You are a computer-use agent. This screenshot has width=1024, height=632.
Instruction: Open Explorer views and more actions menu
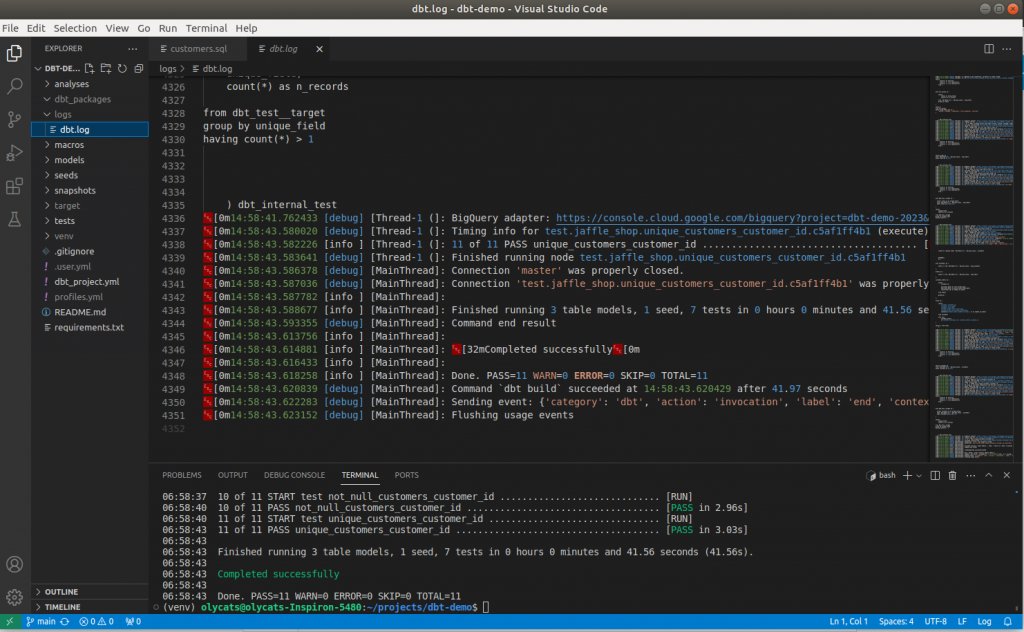click(x=133, y=48)
